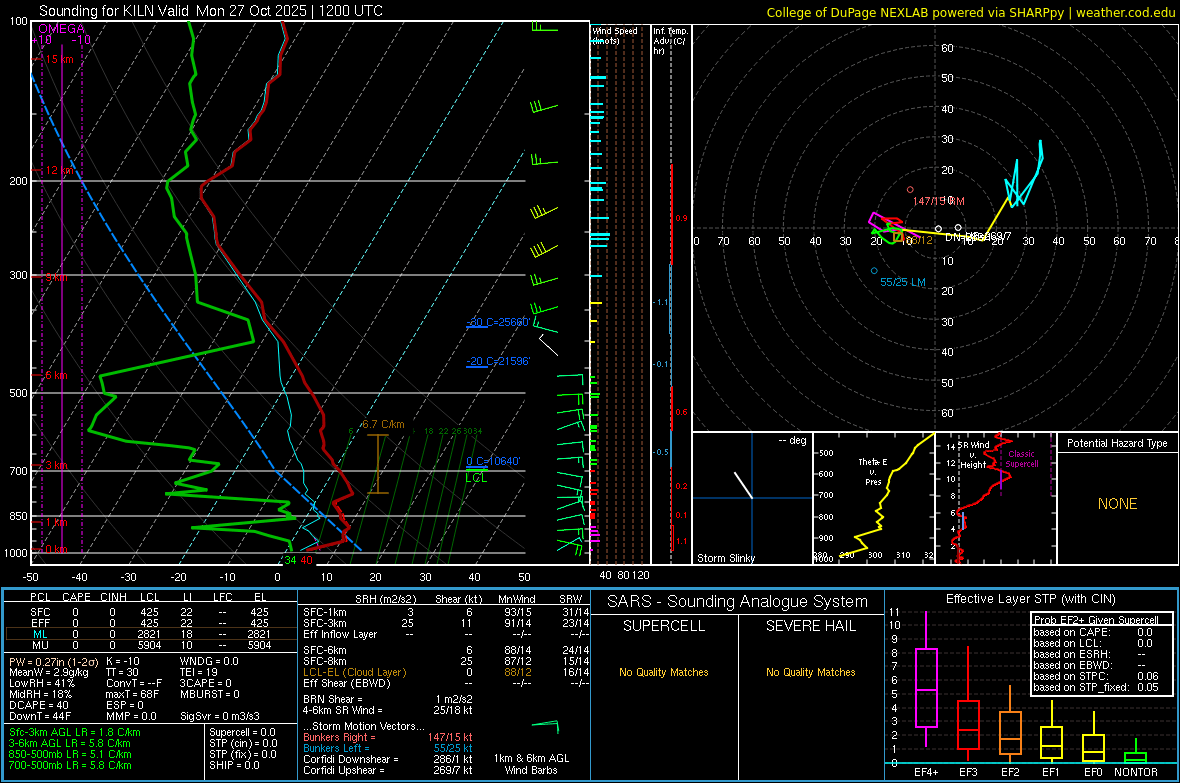Click the 'Supercell = 0.0' composite value
The image size is (1180, 783).
242,733
